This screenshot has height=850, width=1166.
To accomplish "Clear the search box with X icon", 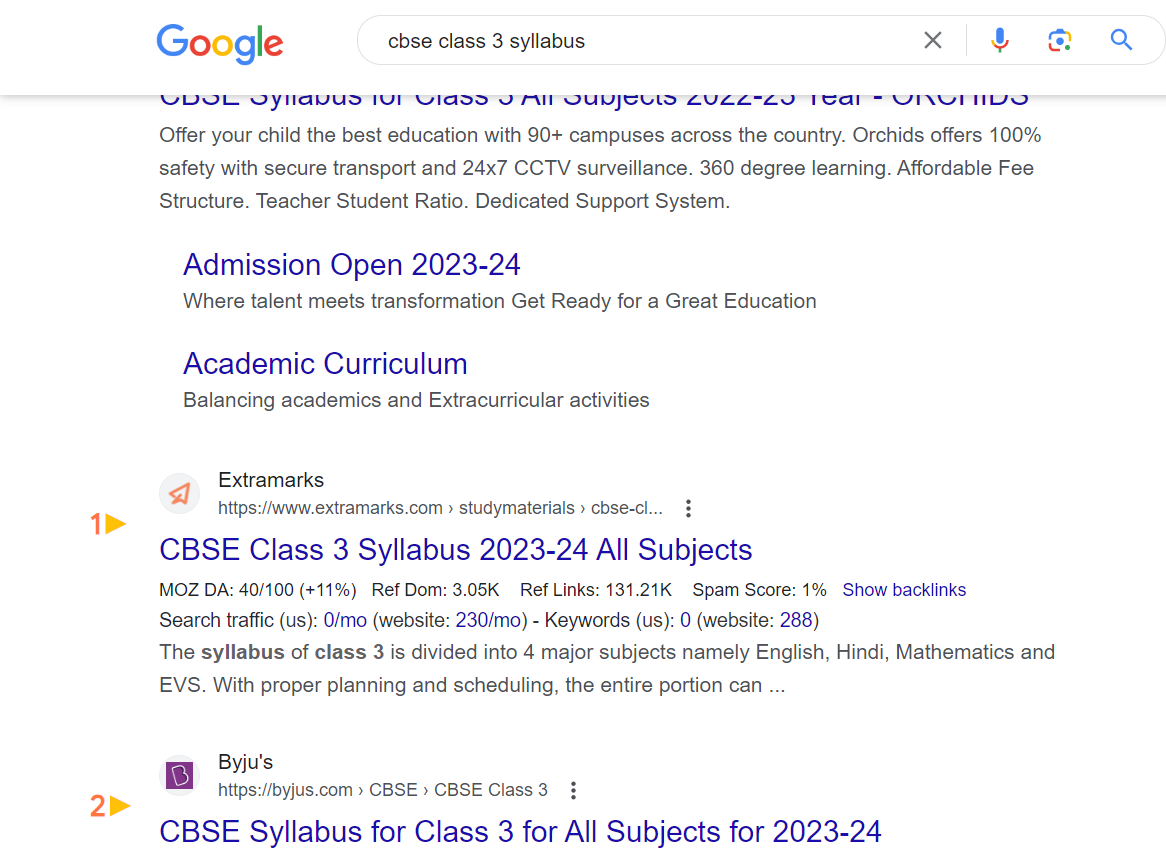I will (933, 40).
